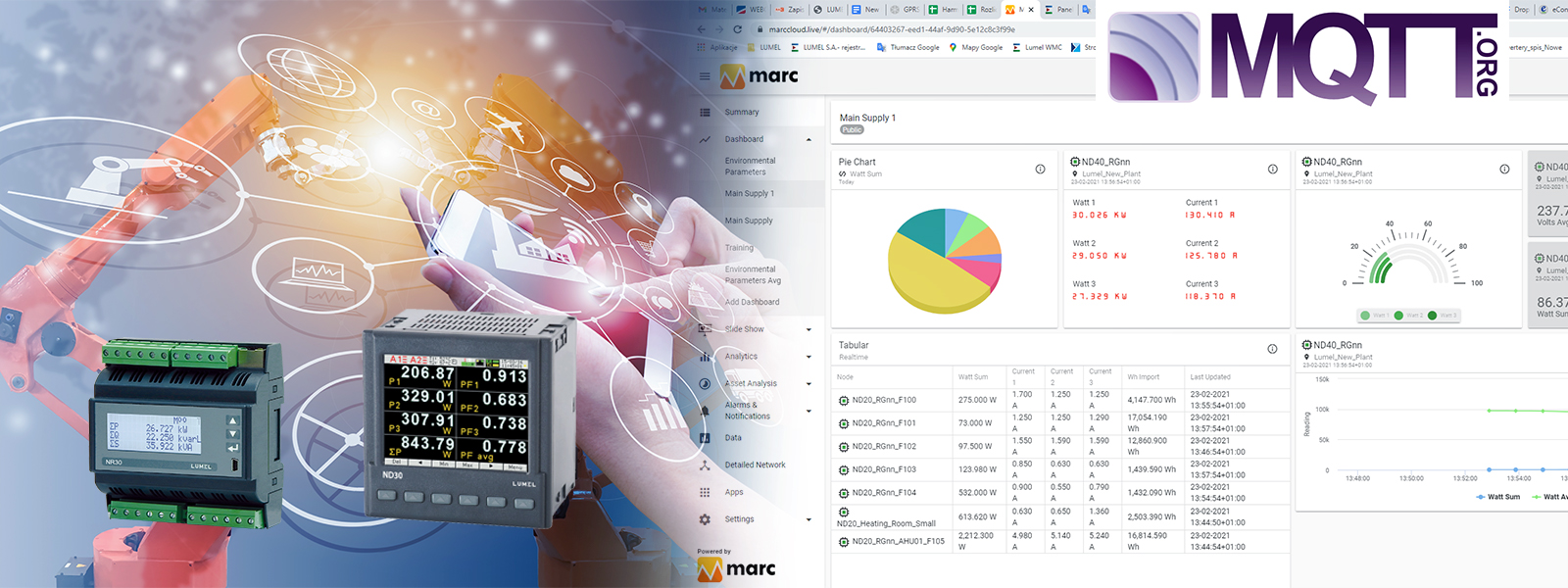The image size is (1568, 588).
Task: Expand the Settings section arrow
Action: click(x=808, y=519)
